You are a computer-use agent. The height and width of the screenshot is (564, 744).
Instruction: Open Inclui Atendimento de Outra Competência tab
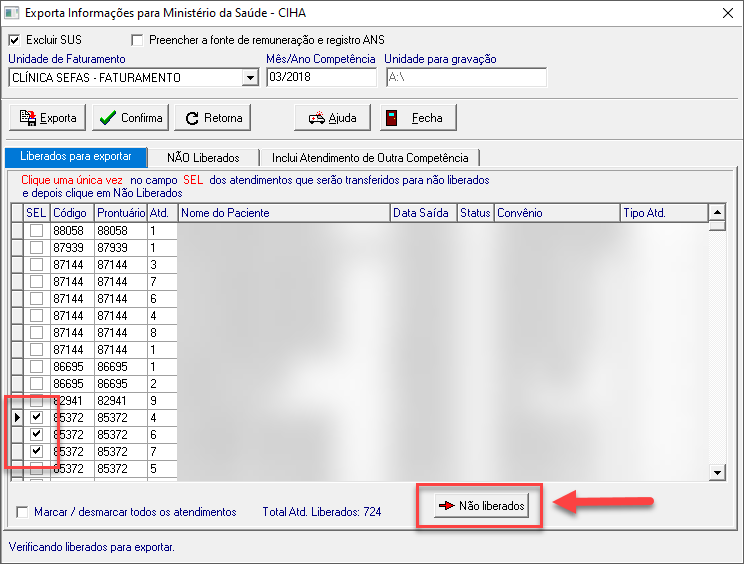pos(370,157)
